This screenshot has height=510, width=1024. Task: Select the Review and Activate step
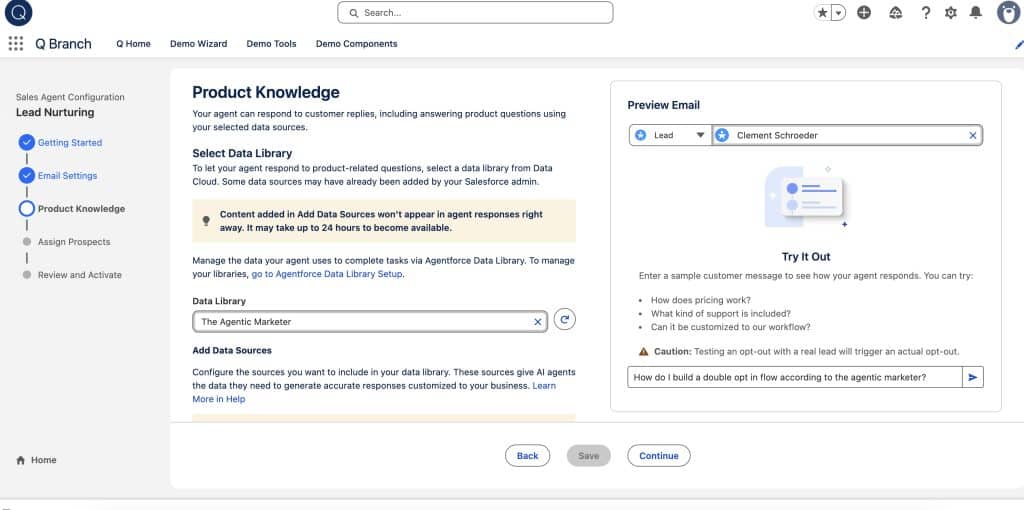[80, 275]
